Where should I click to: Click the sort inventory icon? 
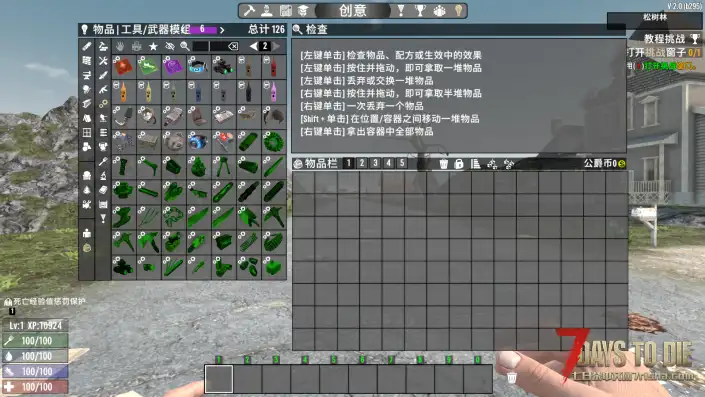(x=475, y=164)
